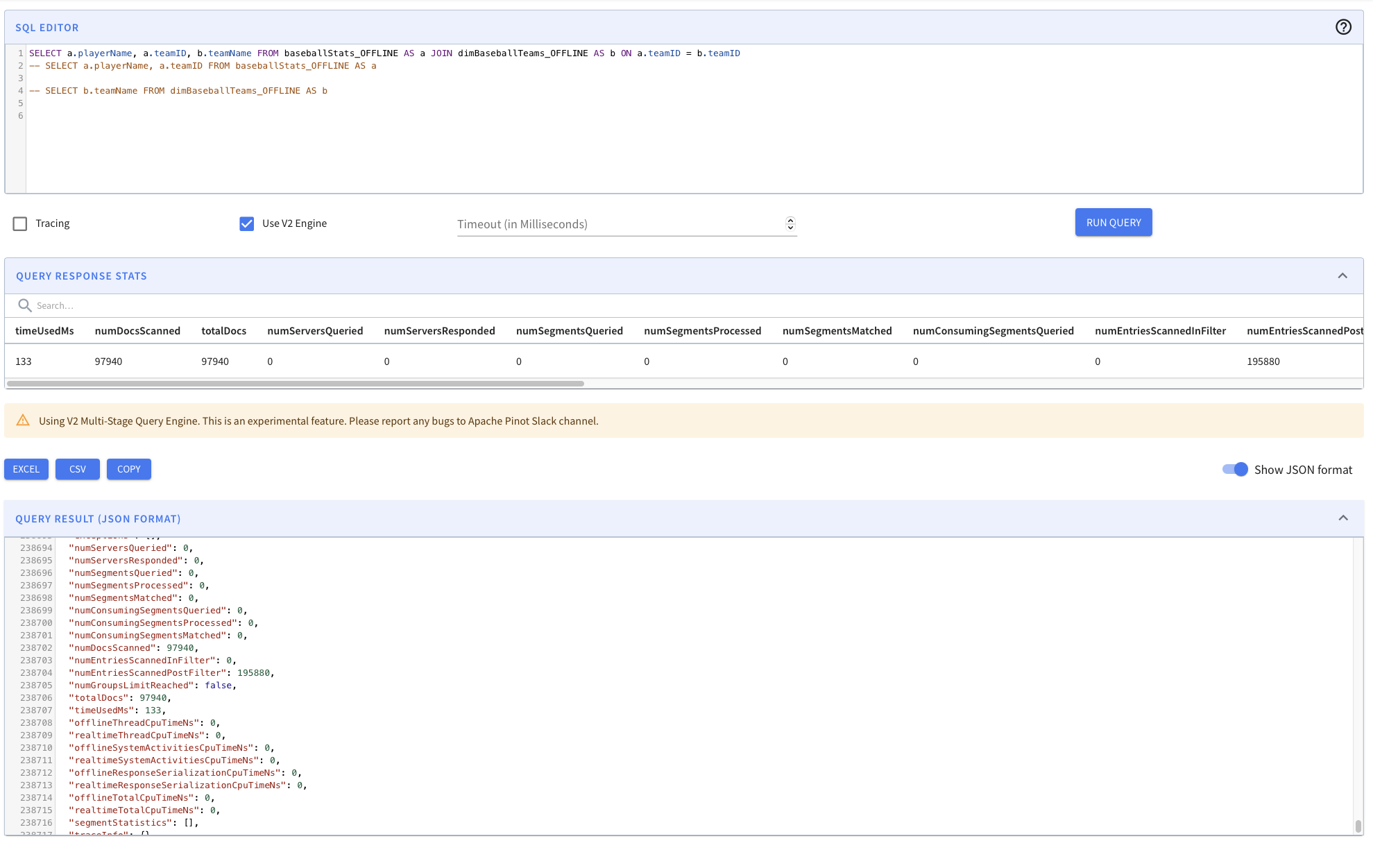Copy the query results
The height and width of the screenshot is (868, 1373).
tap(129, 469)
